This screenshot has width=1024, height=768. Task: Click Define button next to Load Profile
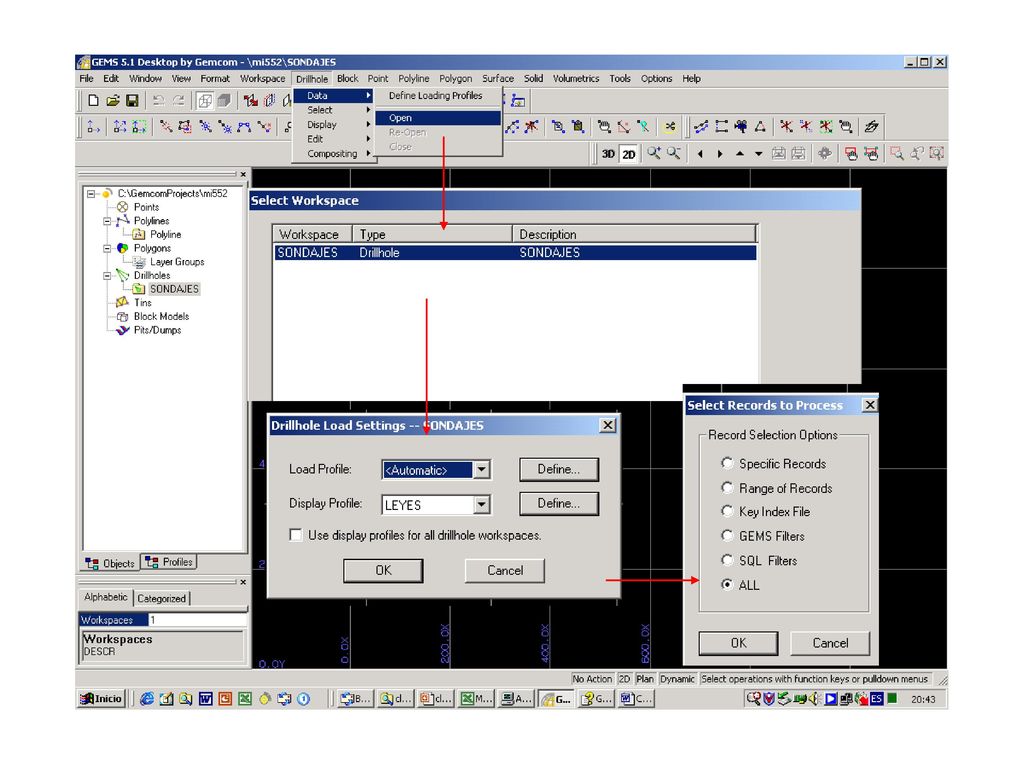pyautogui.click(x=559, y=470)
